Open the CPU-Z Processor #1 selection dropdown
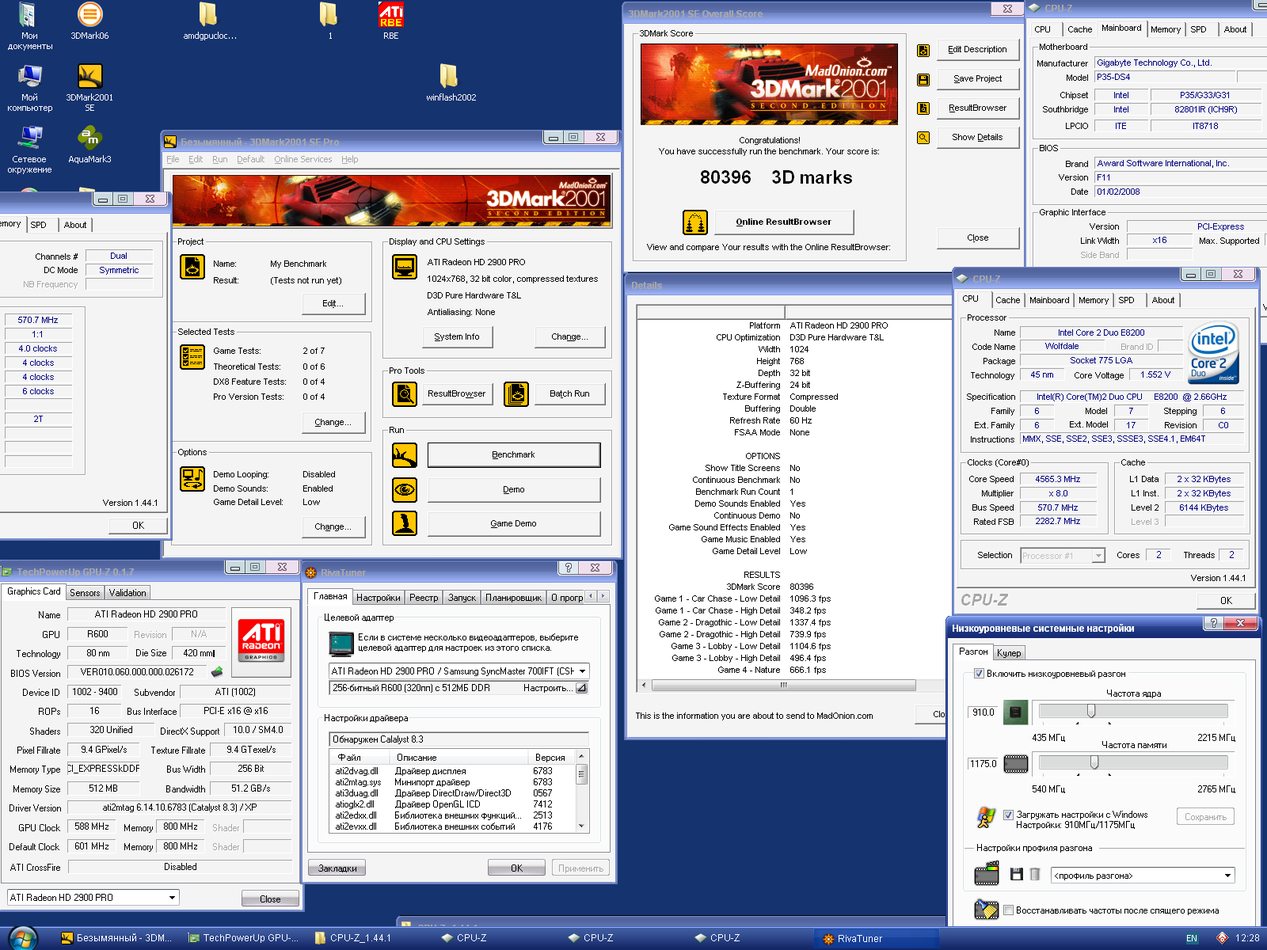This screenshot has width=1267, height=950. click(1062, 556)
